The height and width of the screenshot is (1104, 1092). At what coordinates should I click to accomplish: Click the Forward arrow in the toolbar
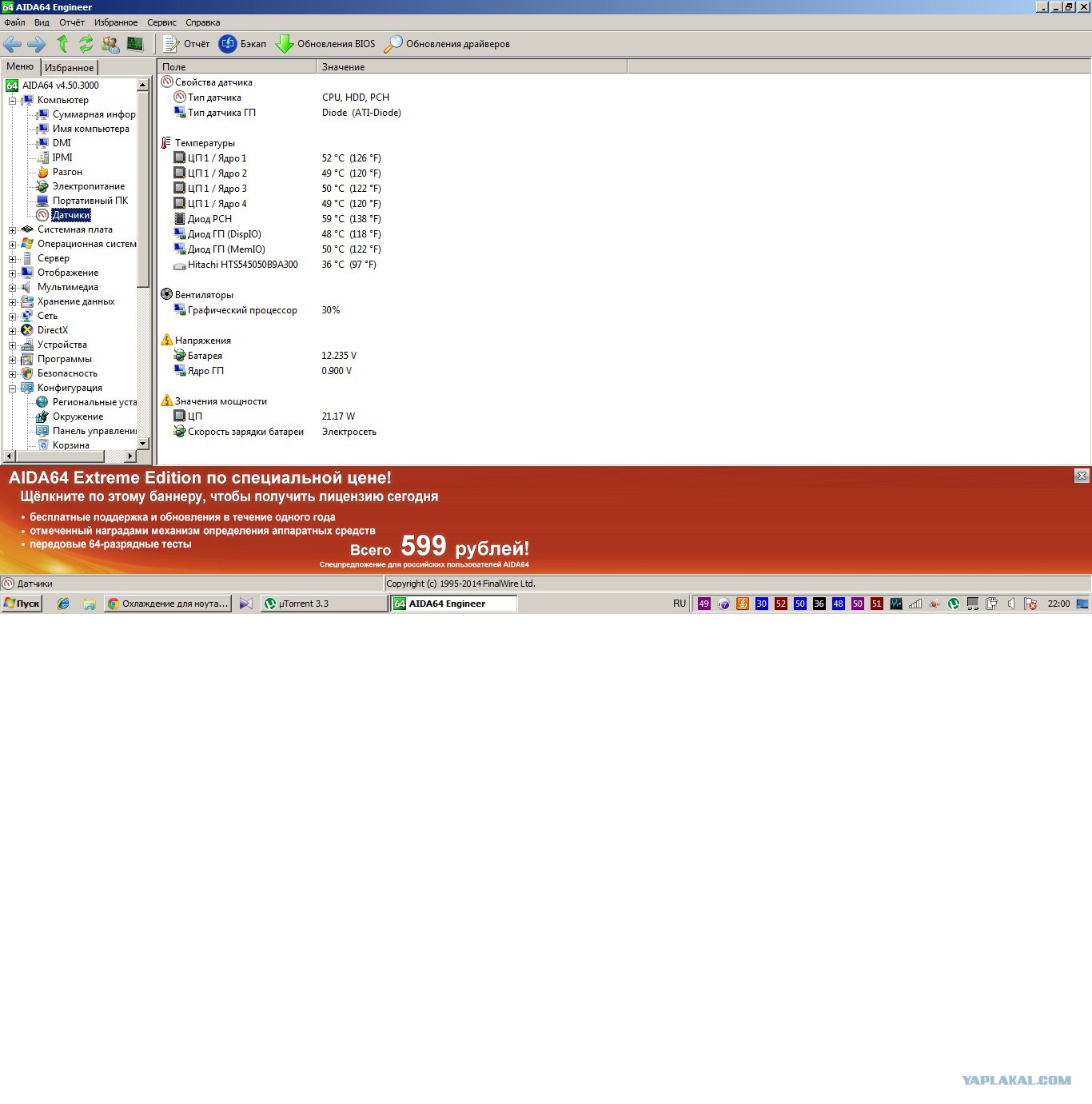pos(37,44)
